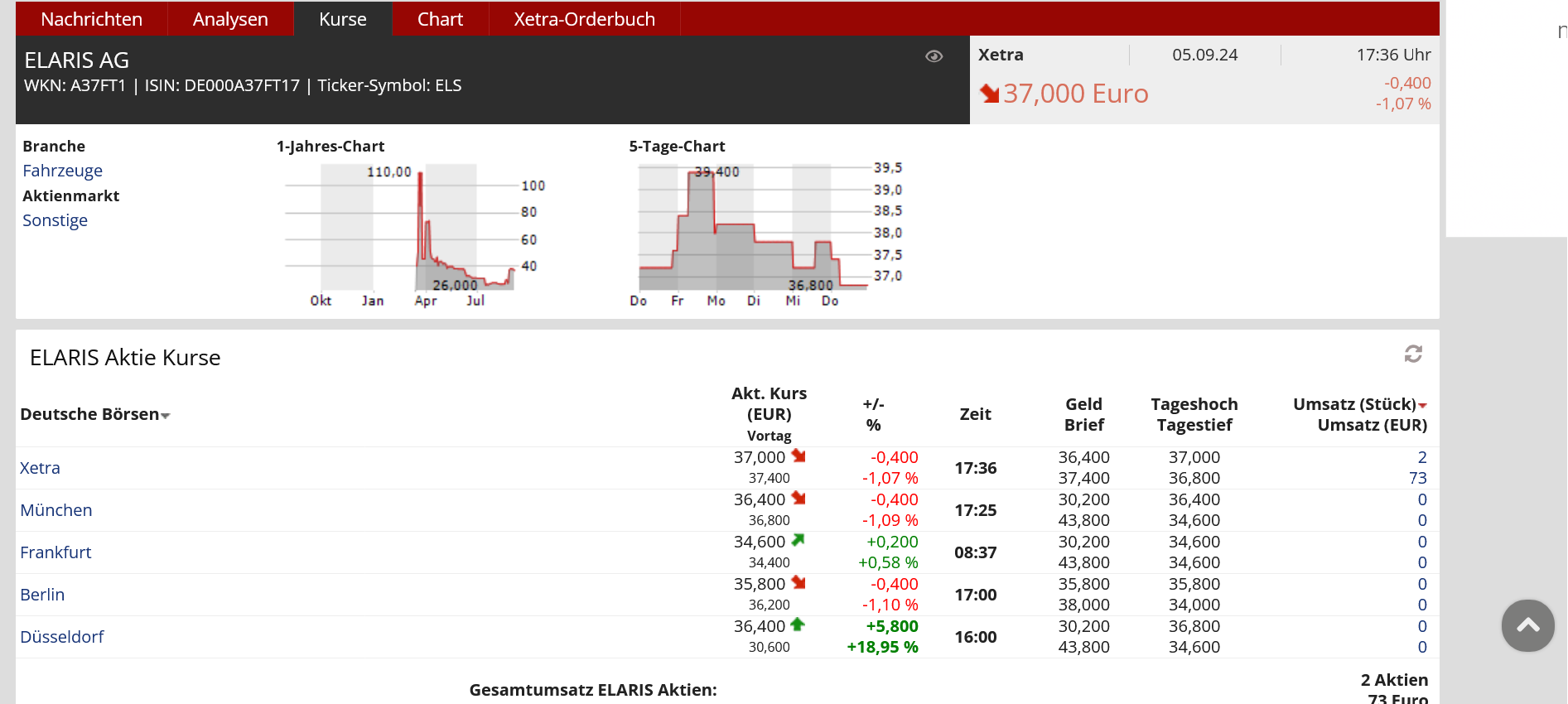Select the Chart tab
Screen dimensions: 1568x704
[x=440, y=19]
